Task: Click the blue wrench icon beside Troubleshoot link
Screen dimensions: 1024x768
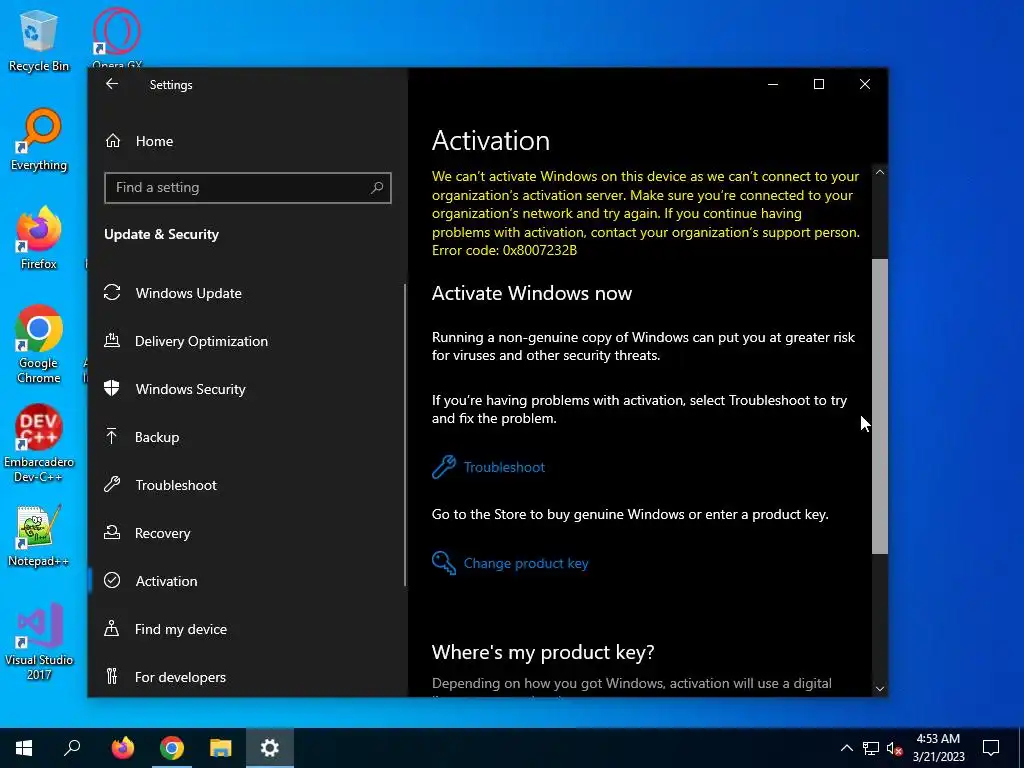Action: click(443, 467)
